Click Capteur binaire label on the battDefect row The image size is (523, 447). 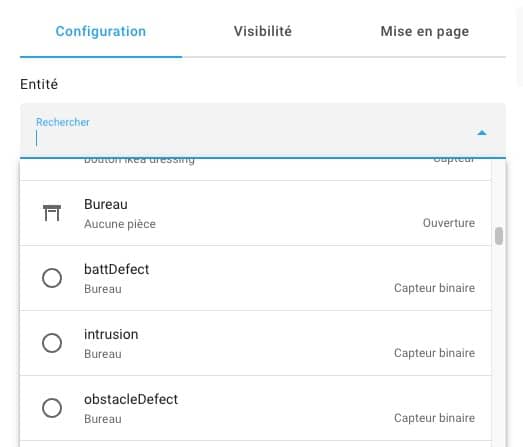tap(434, 288)
